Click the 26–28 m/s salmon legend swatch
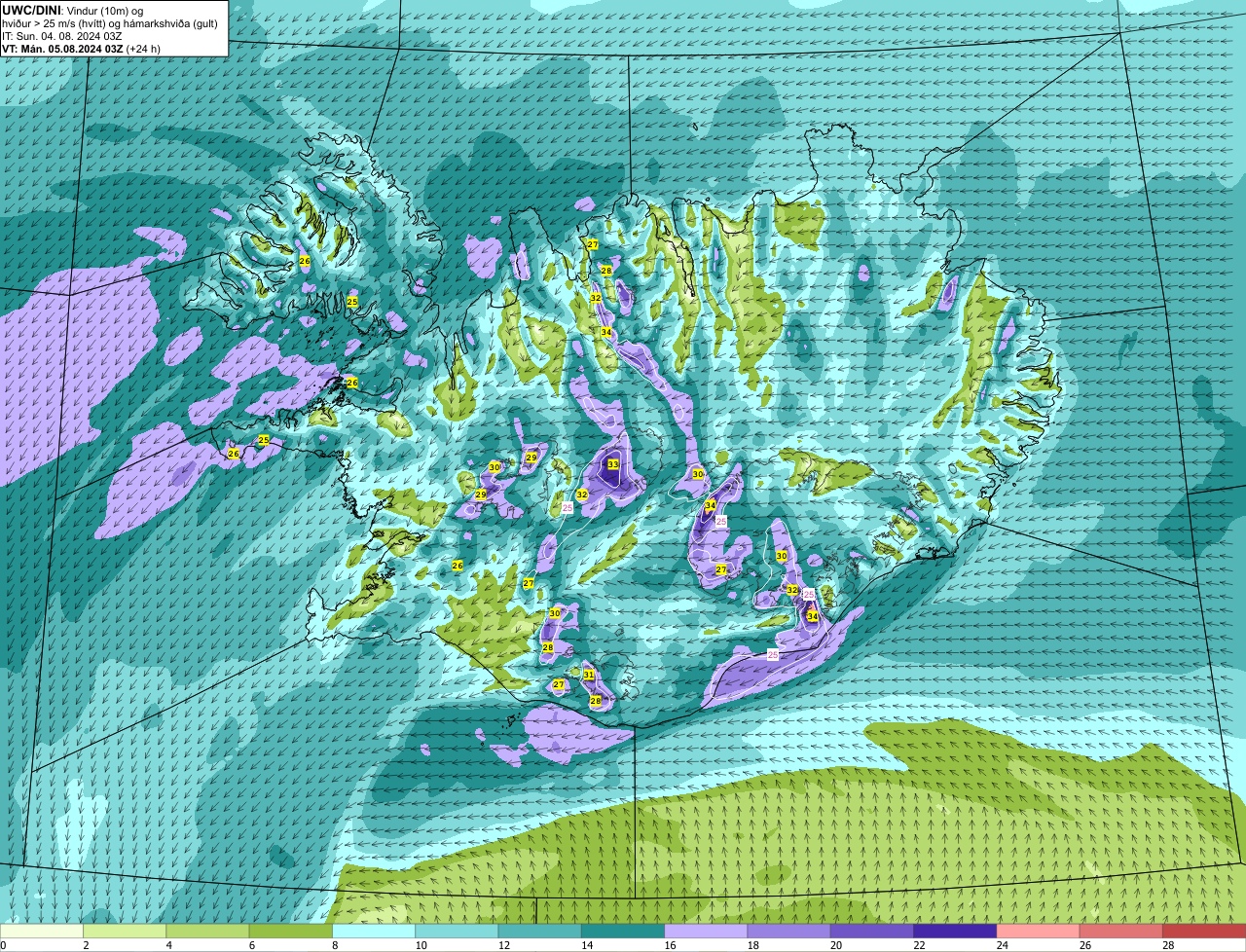Image resolution: width=1246 pixels, height=952 pixels. 1121,931
